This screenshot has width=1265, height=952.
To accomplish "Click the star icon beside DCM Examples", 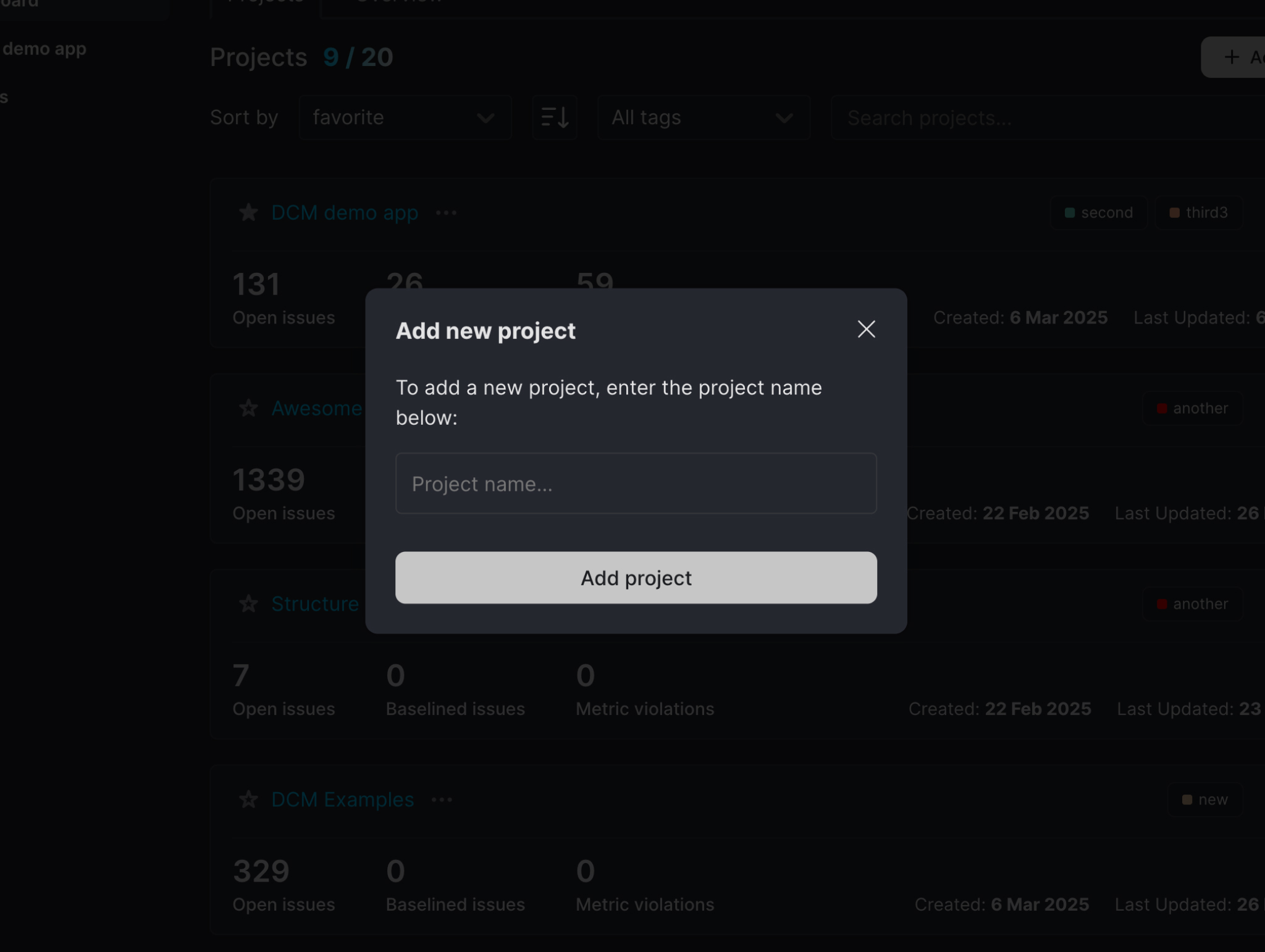I will (249, 799).
